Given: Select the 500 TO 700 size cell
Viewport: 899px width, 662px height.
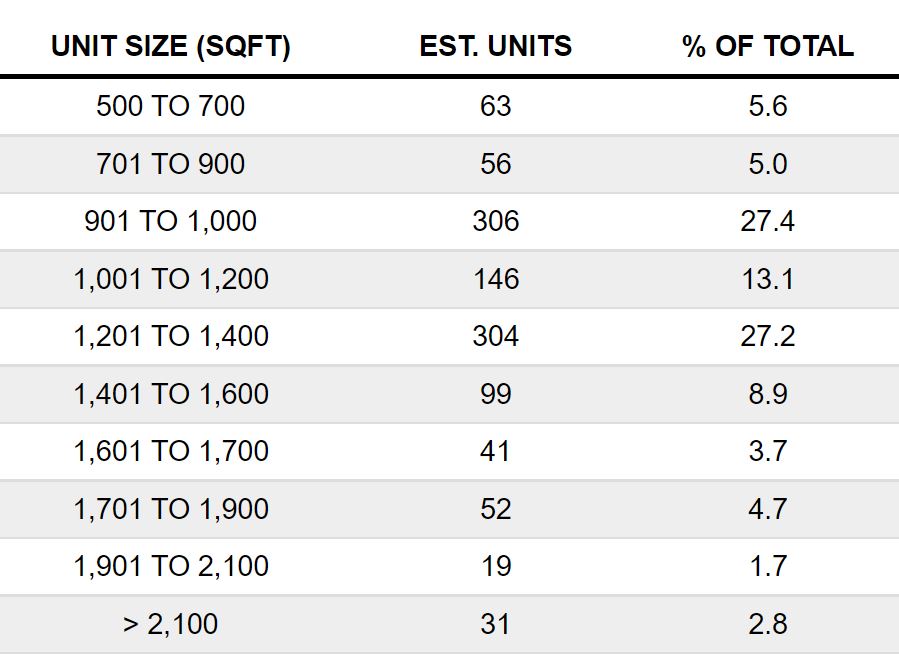Looking at the screenshot, I should (x=171, y=106).
